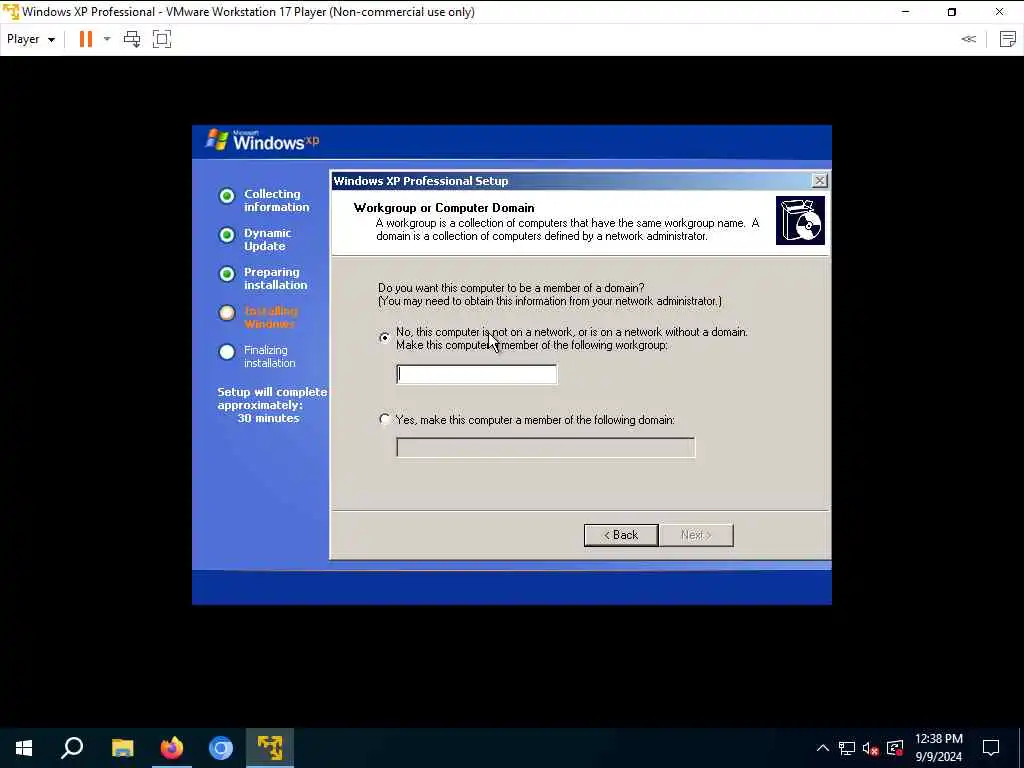Open the Player menu dropdown
Viewport: 1024px width, 768px height.
point(31,39)
